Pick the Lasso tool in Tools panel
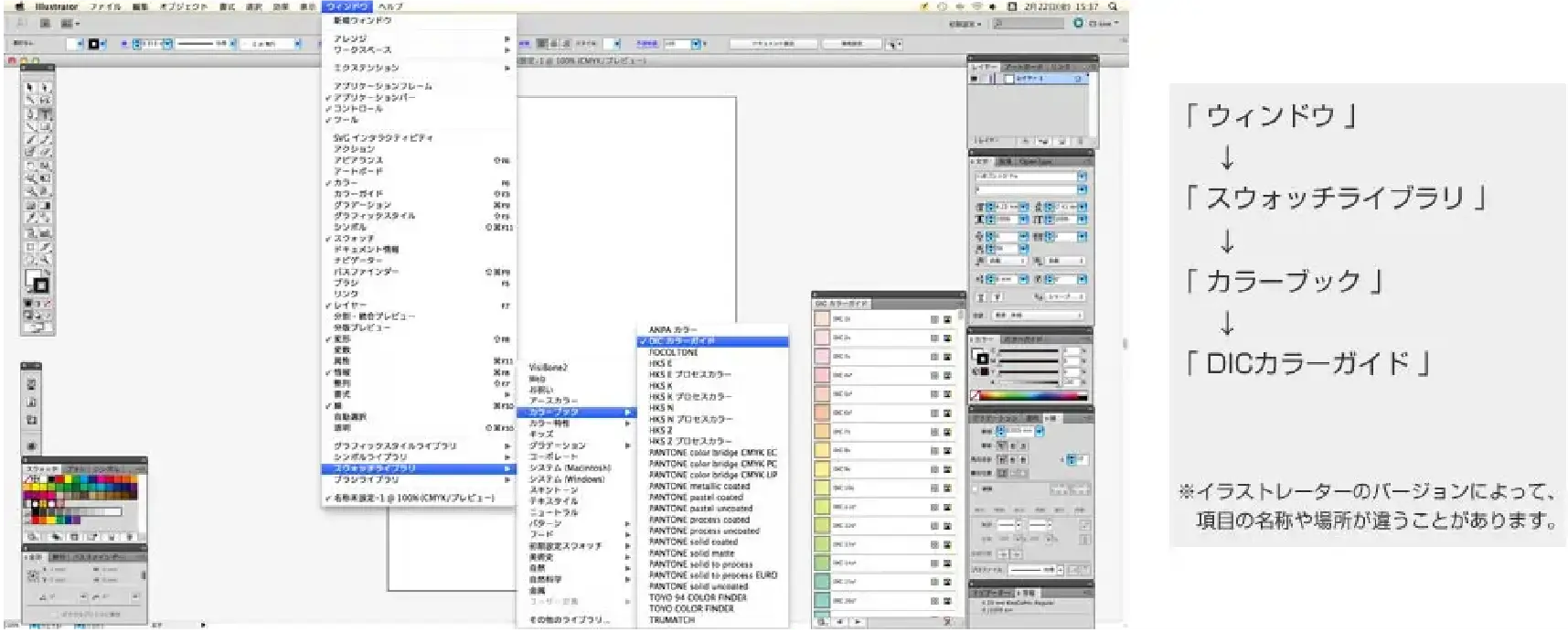The image size is (1568, 633). 46,101
